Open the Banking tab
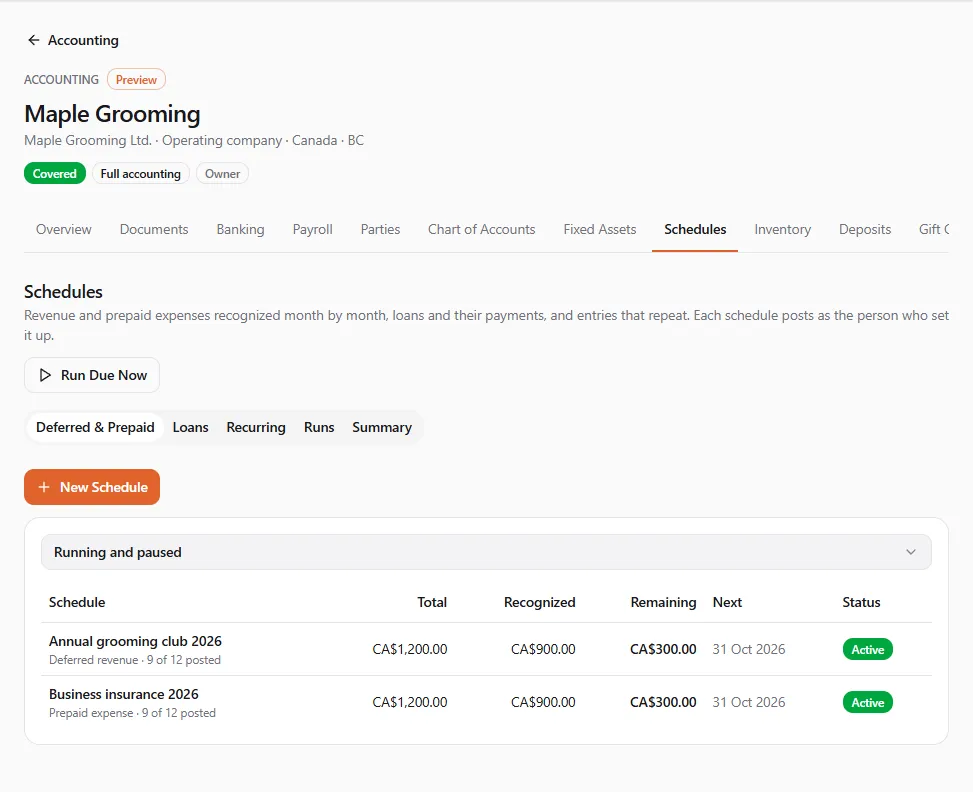973x792 pixels. pyautogui.click(x=240, y=230)
